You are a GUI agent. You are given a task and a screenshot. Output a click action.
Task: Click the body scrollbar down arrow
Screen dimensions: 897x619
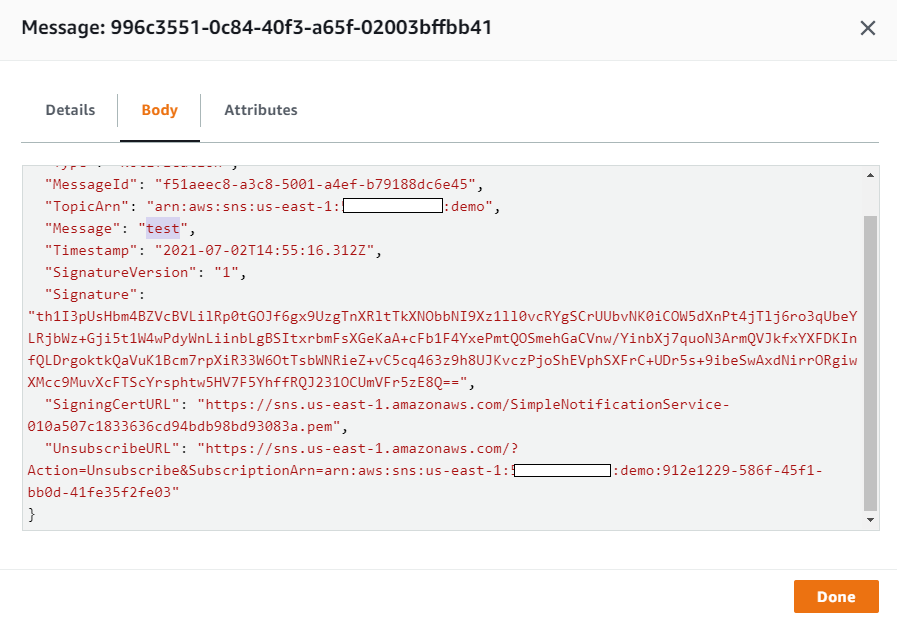(870, 520)
